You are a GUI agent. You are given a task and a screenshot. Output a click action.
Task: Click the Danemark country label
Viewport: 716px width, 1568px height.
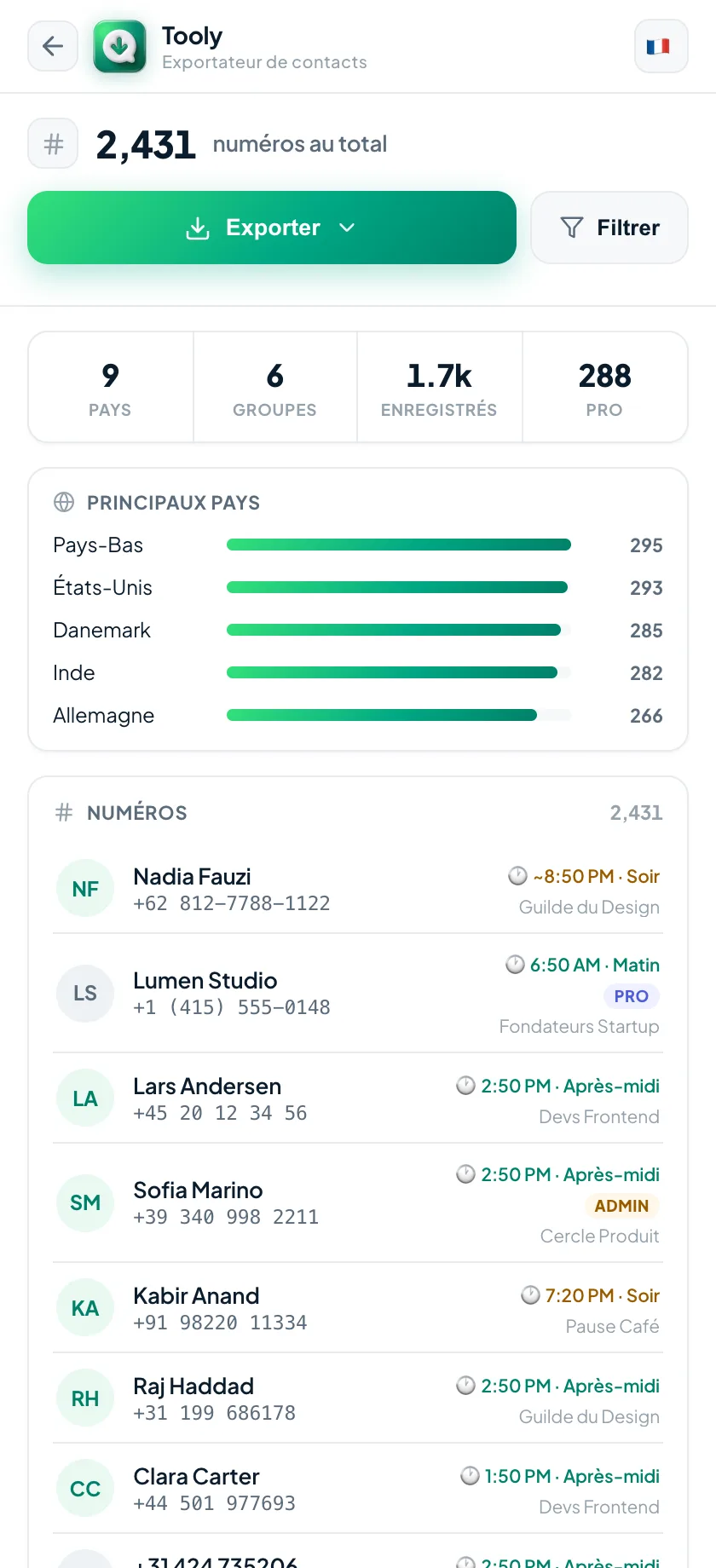point(101,631)
